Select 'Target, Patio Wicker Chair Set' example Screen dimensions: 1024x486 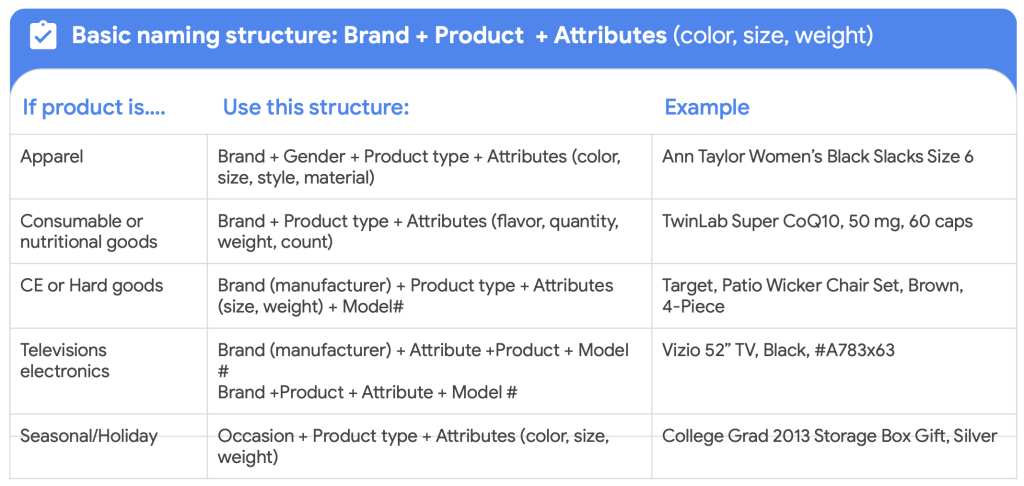tap(813, 296)
